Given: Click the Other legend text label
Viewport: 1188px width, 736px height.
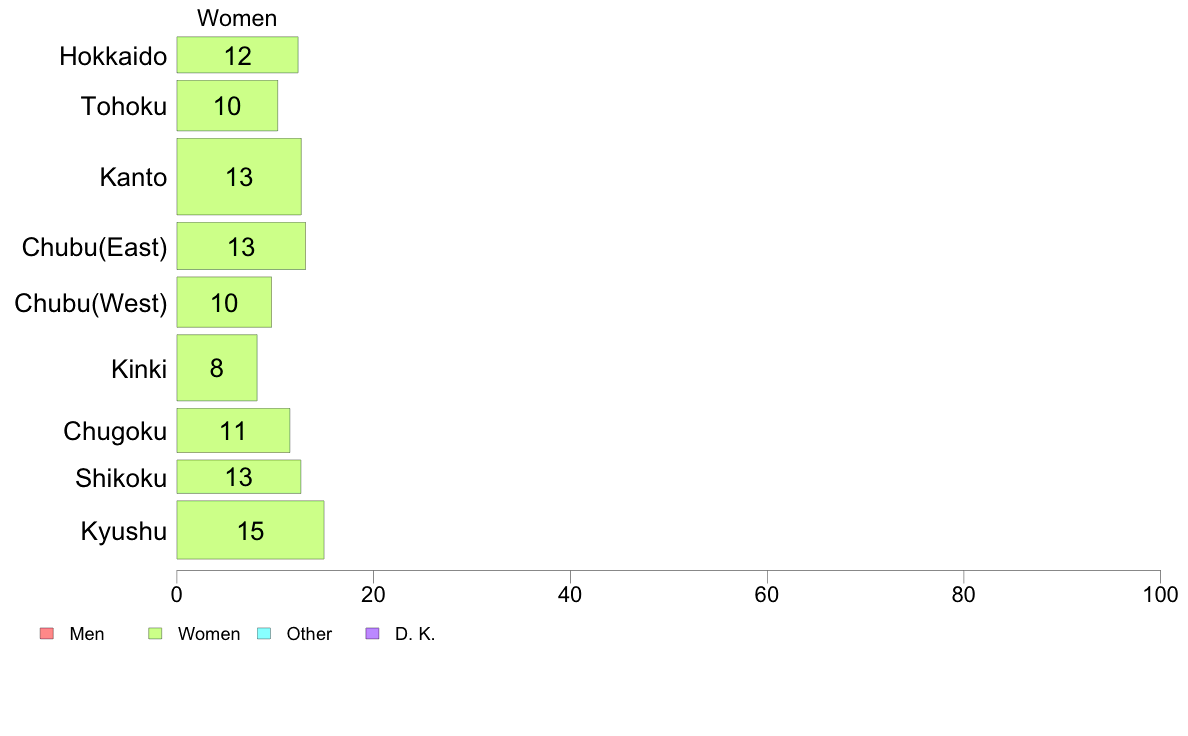Looking at the screenshot, I should pyautogui.click(x=309, y=634).
